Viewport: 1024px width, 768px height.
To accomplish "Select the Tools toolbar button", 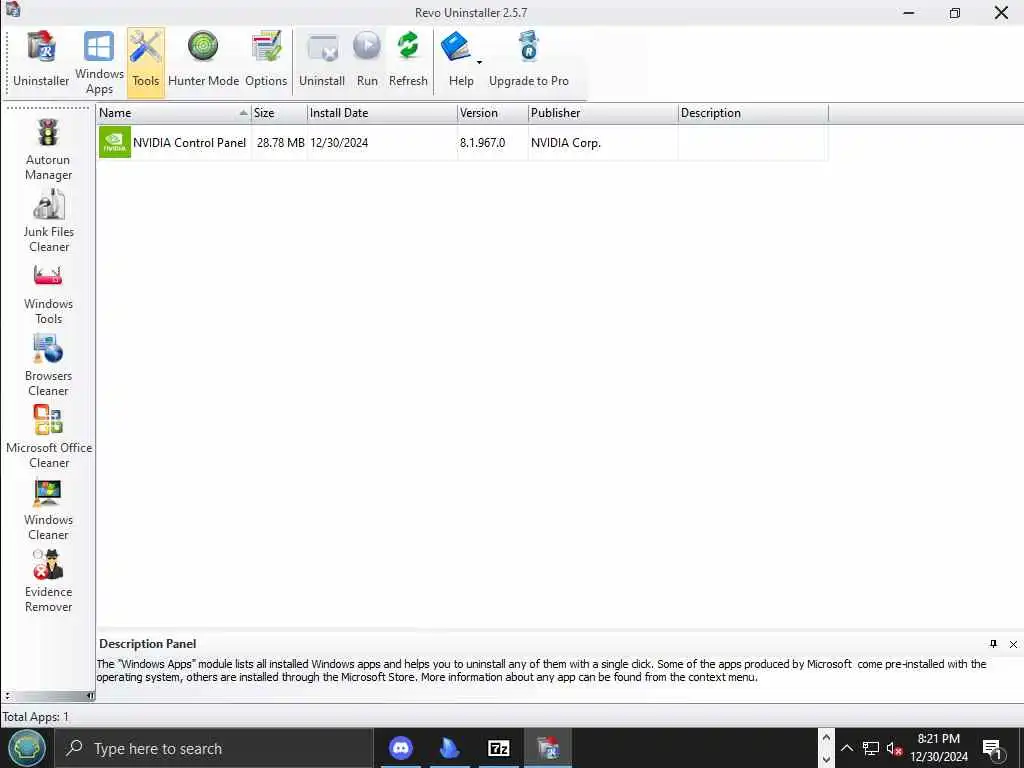I will pyautogui.click(x=146, y=61).
